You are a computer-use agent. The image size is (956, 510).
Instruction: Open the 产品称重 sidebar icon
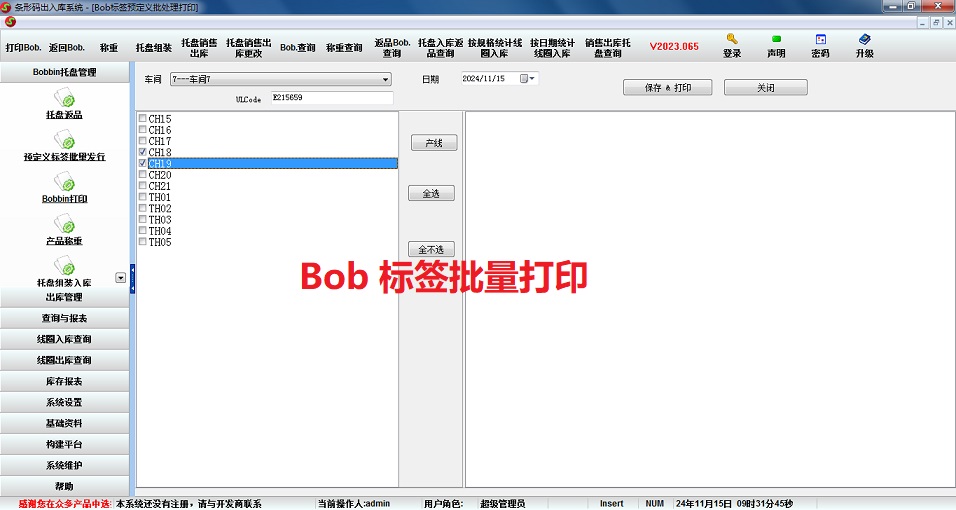64,225
